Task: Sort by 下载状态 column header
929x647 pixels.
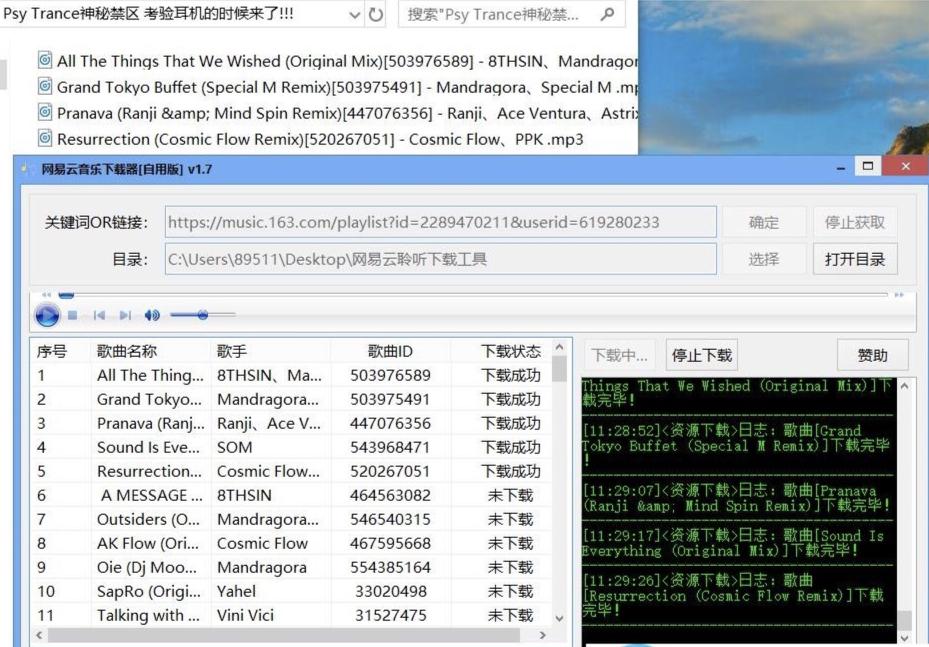Action: click(509, 351)
